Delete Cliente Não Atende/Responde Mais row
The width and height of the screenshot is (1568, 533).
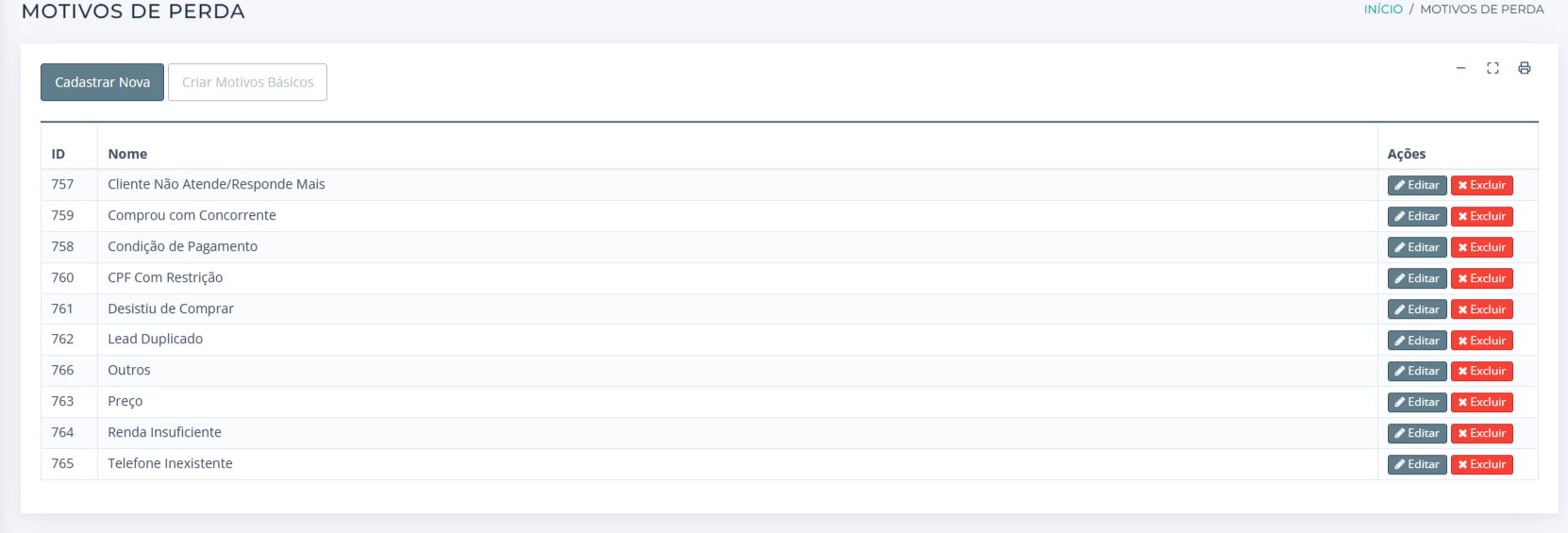click(x=1481, y=186)
